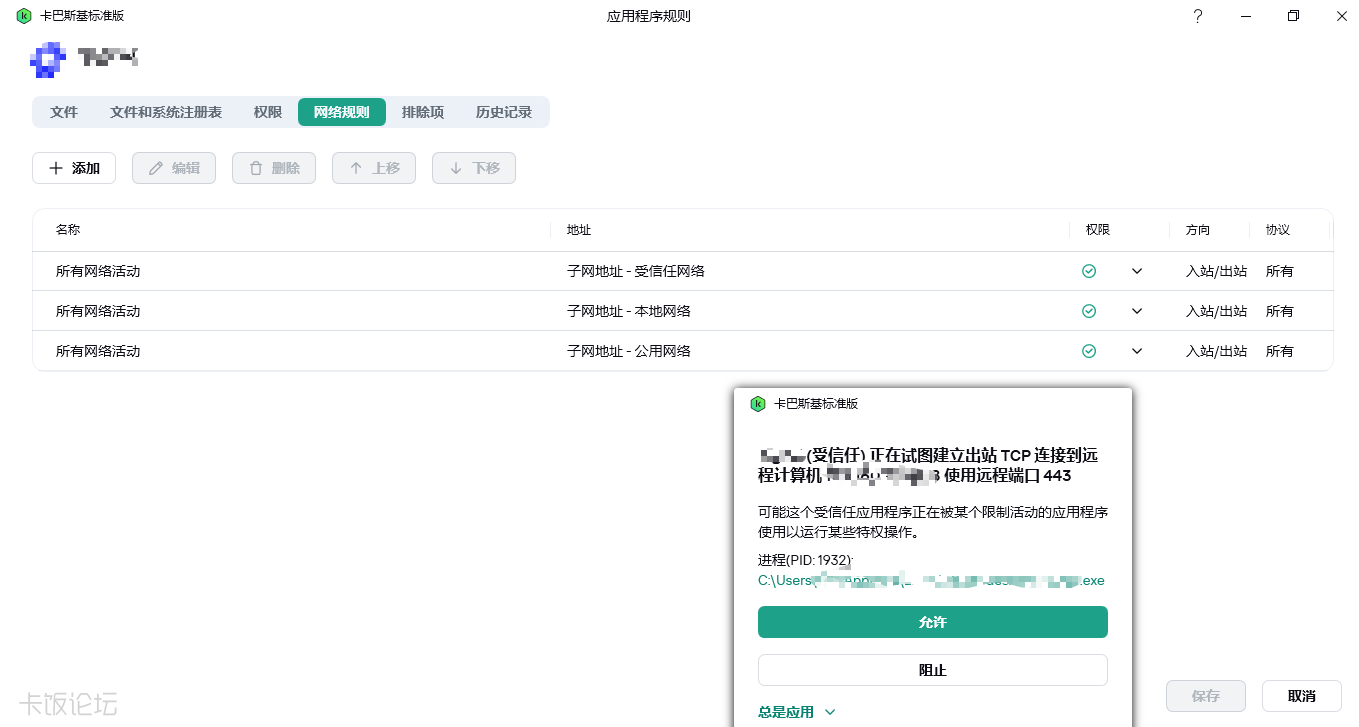1359x727 pixels.
Task: Click the Kaspersky logo in the popup
Action: pyautogui.click(x=758, y=404)
